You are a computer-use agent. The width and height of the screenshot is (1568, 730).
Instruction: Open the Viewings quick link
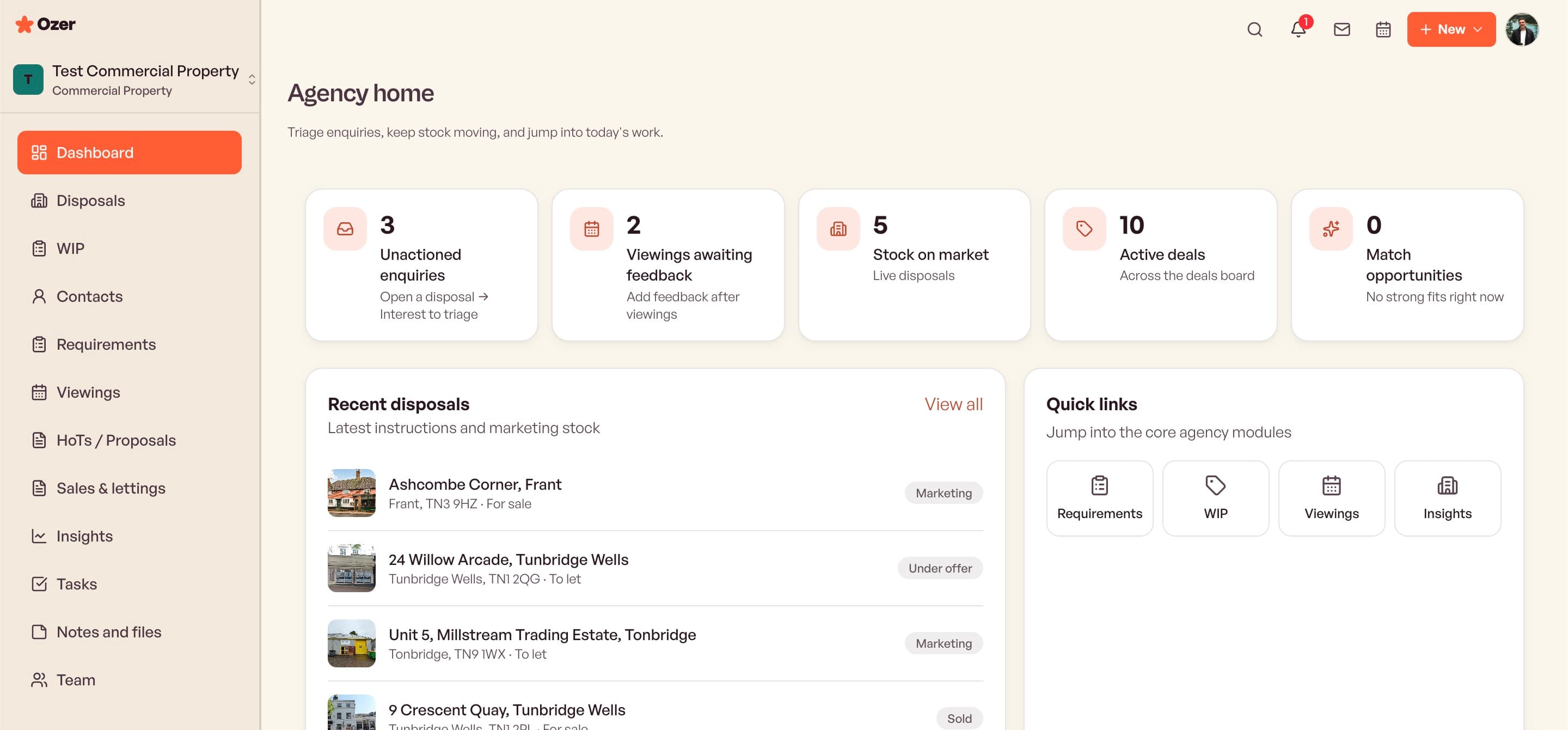[1331, 498]
